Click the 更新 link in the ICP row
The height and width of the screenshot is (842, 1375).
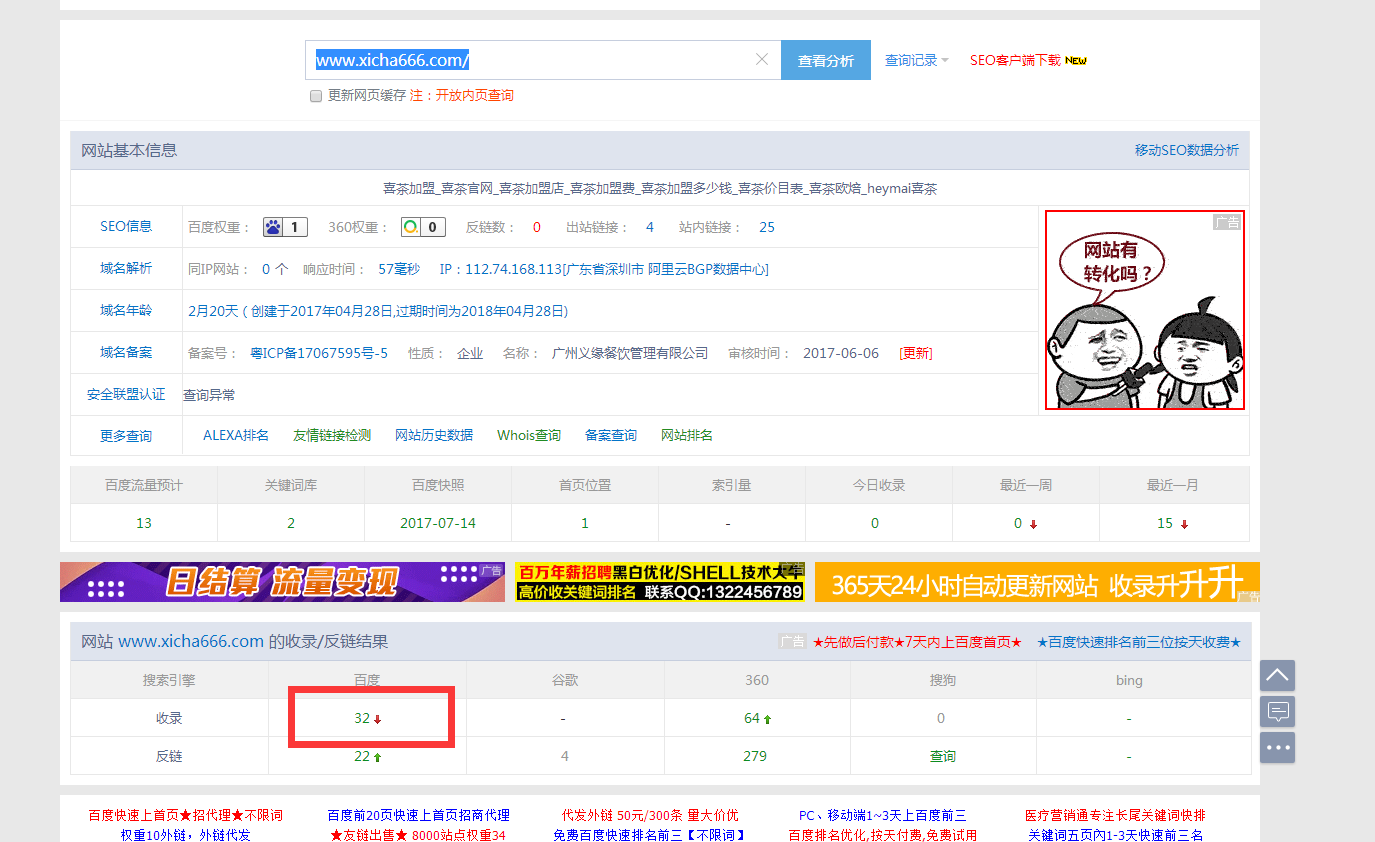pyautogui.click(x=916, y=353)
